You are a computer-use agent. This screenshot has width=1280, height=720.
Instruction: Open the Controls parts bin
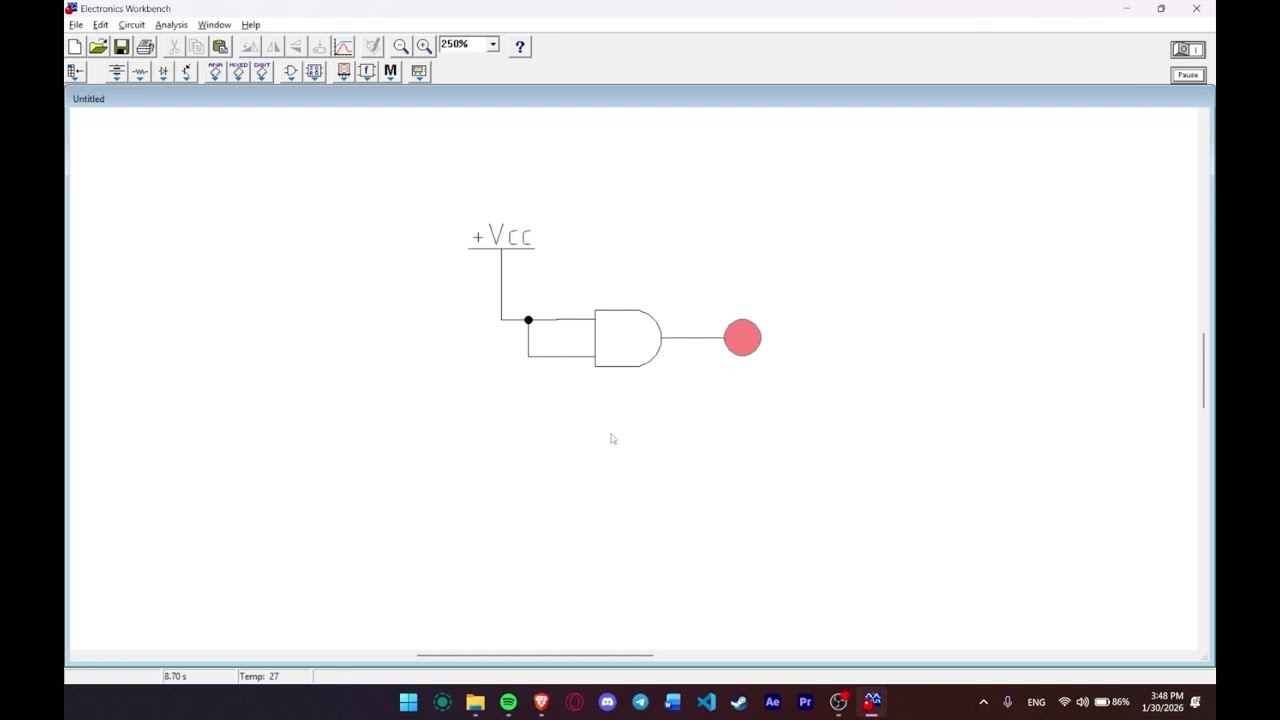pyautogui.click(x=366, y=71)
